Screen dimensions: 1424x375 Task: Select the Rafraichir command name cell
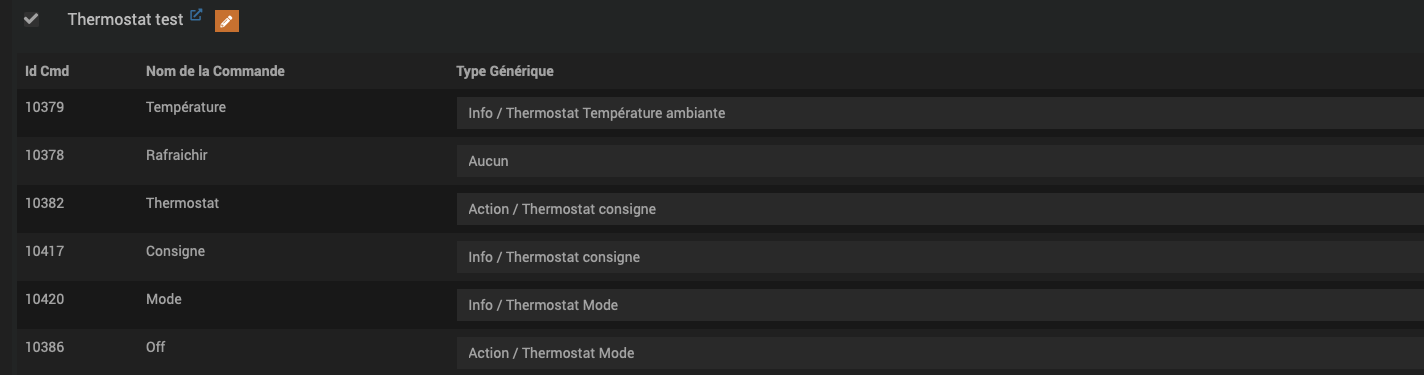click(x=177, y=155)
